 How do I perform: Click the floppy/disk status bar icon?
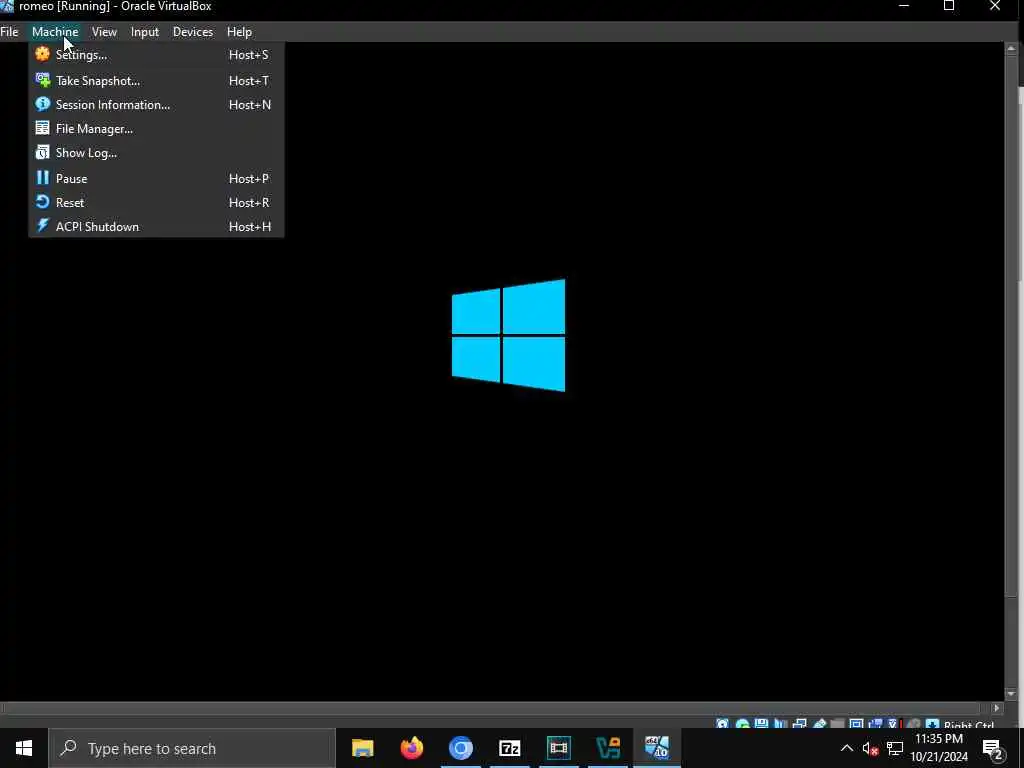pos(761,724)
